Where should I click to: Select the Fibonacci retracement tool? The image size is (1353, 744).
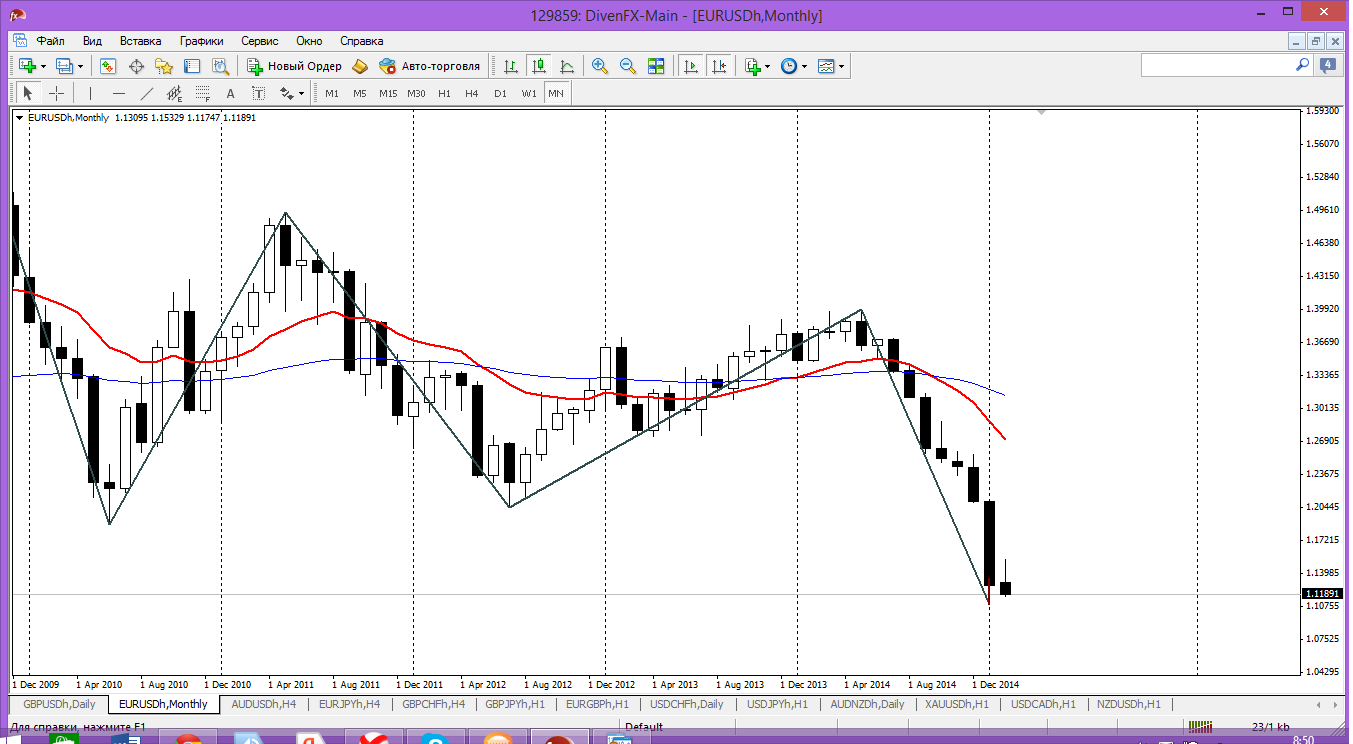[x=203, y=93]
